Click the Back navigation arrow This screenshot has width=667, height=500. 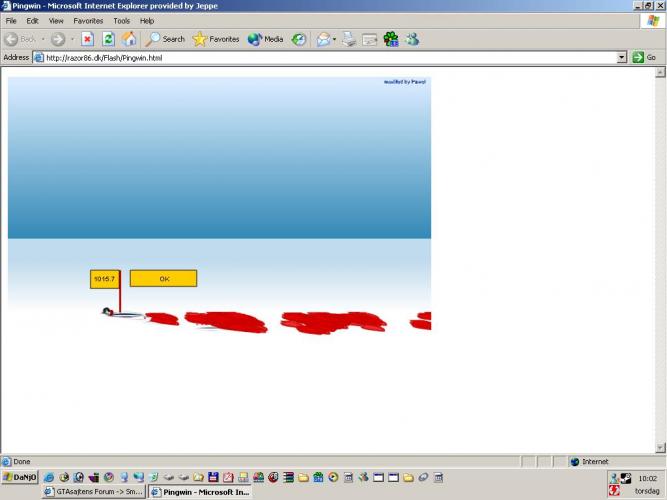click(12, 39)
